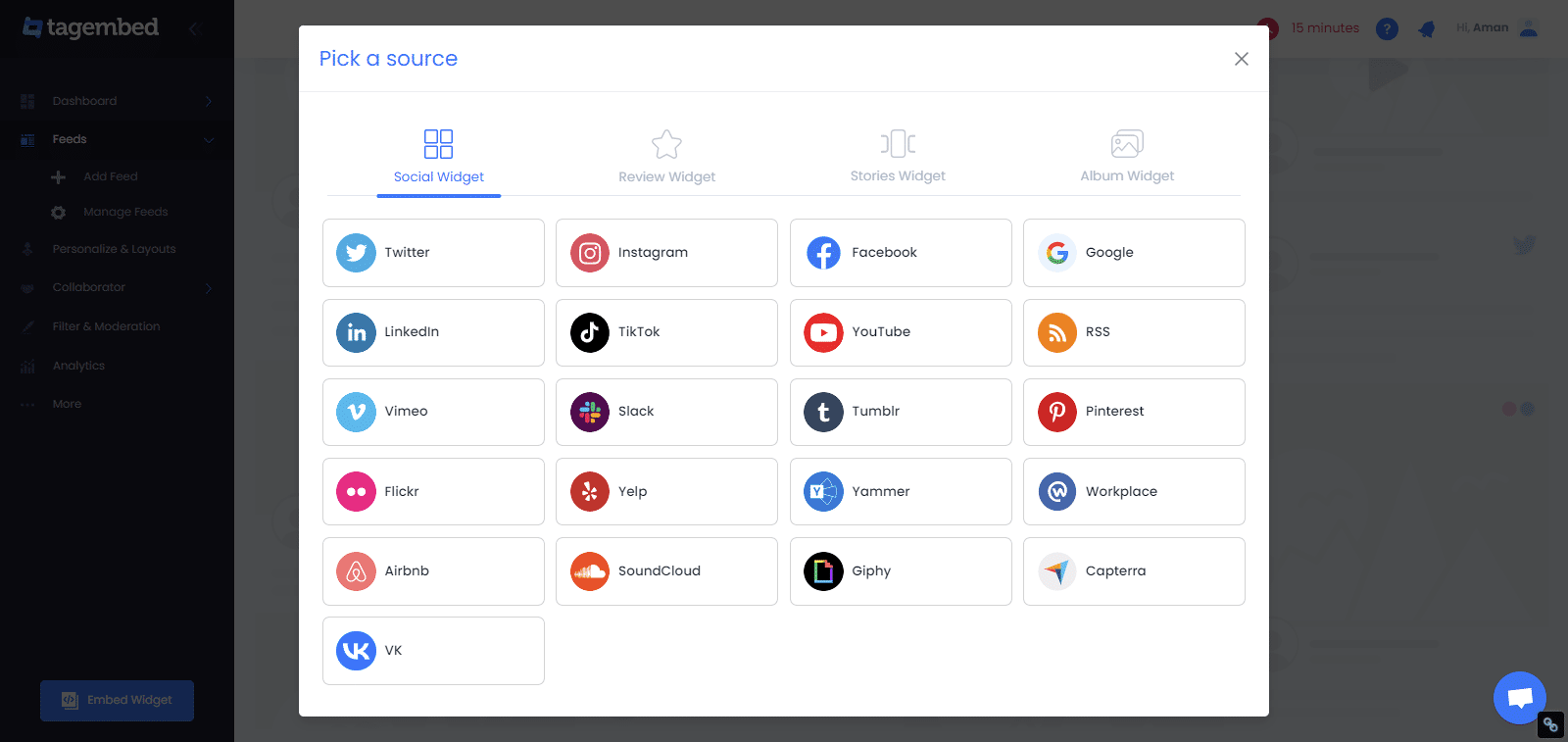Open the user profile avatar icon
The height and width of the screenshot is (742, 1568).
[x=1529, y=28]
